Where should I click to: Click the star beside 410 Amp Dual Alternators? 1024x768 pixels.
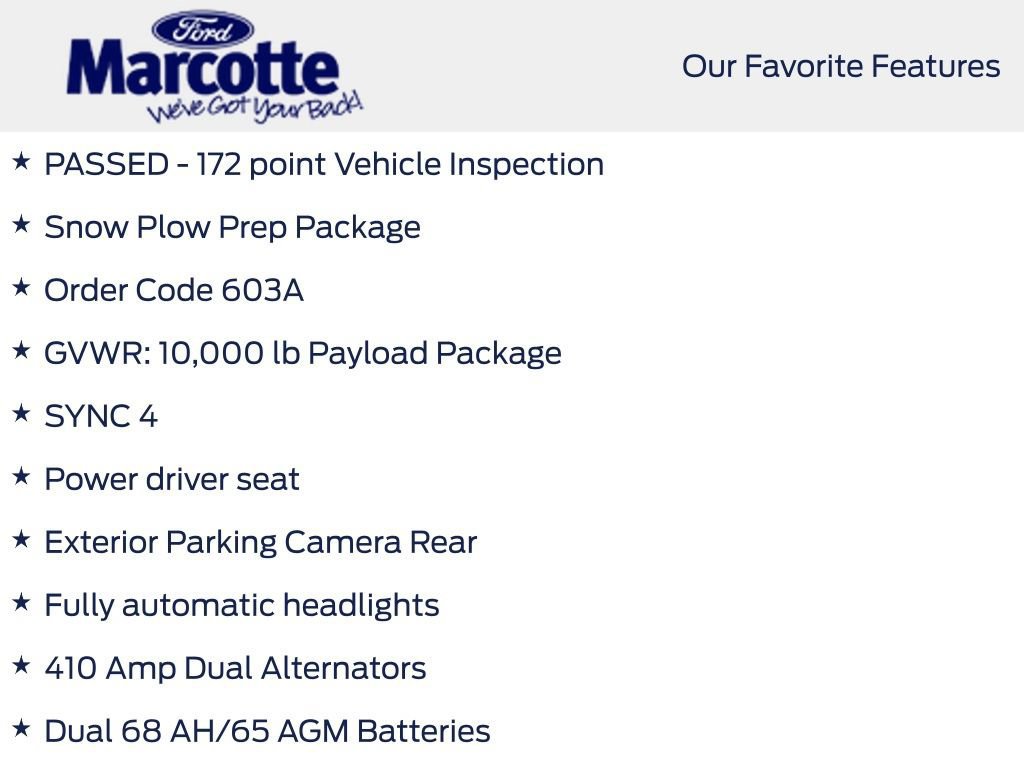(21, 666)
